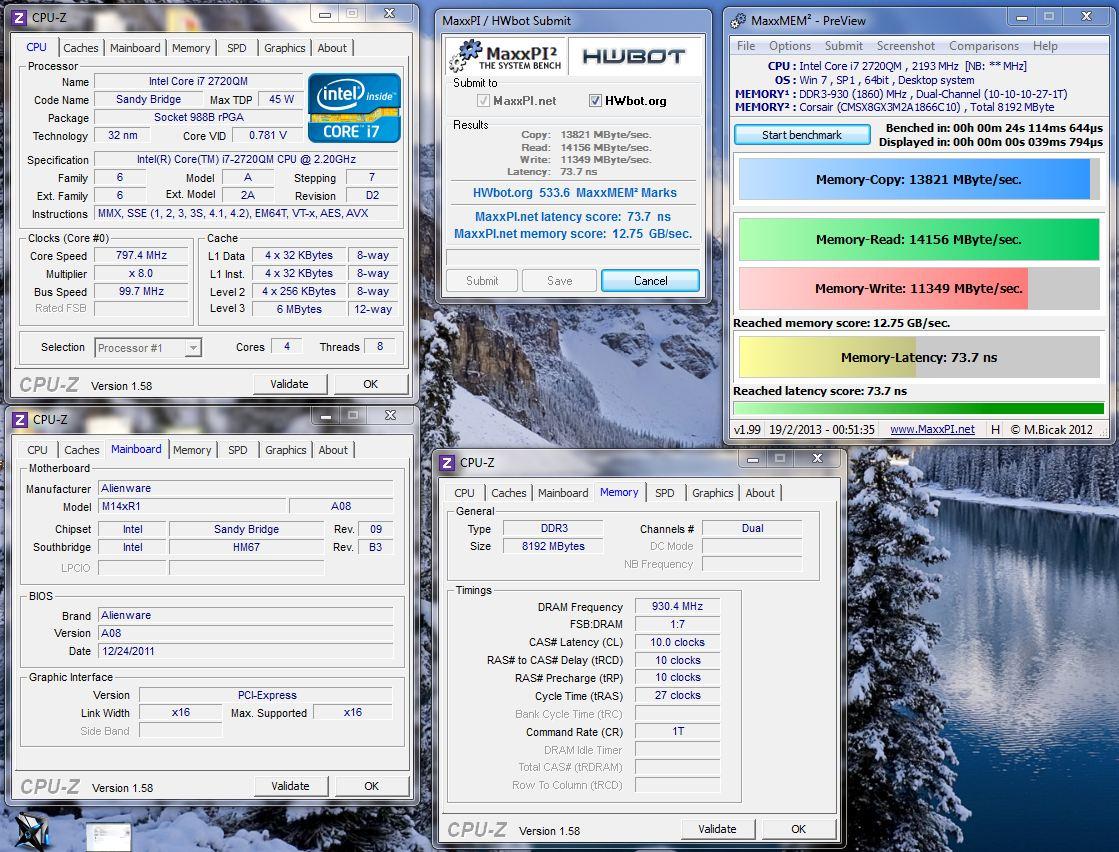Click the motherboard Model field M14xR1
Image resolution: width=1119 pixels, height=852 pixels.
pyautogui.click(x=193, y=506)
